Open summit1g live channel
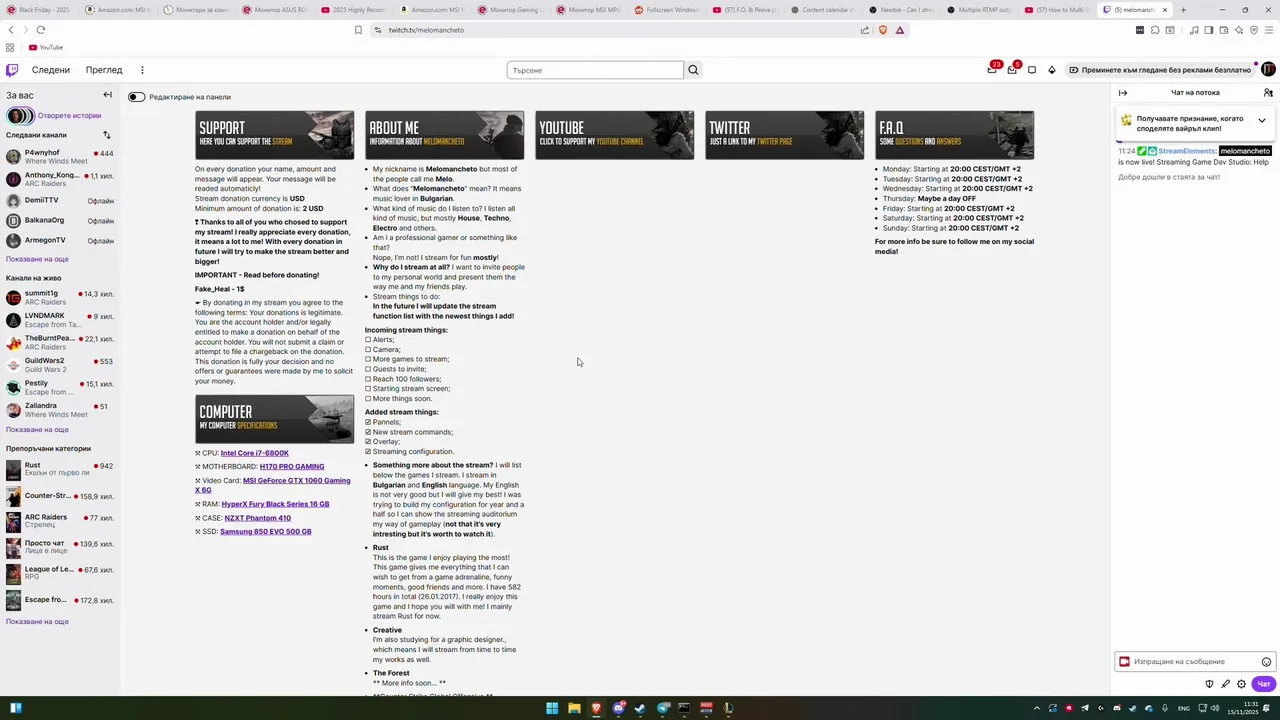1280x720 pixels. (60, 297)
